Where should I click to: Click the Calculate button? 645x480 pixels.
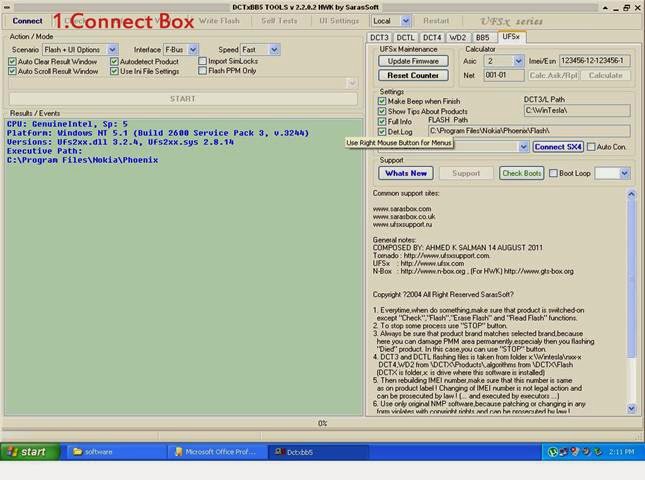pos(605,75)
